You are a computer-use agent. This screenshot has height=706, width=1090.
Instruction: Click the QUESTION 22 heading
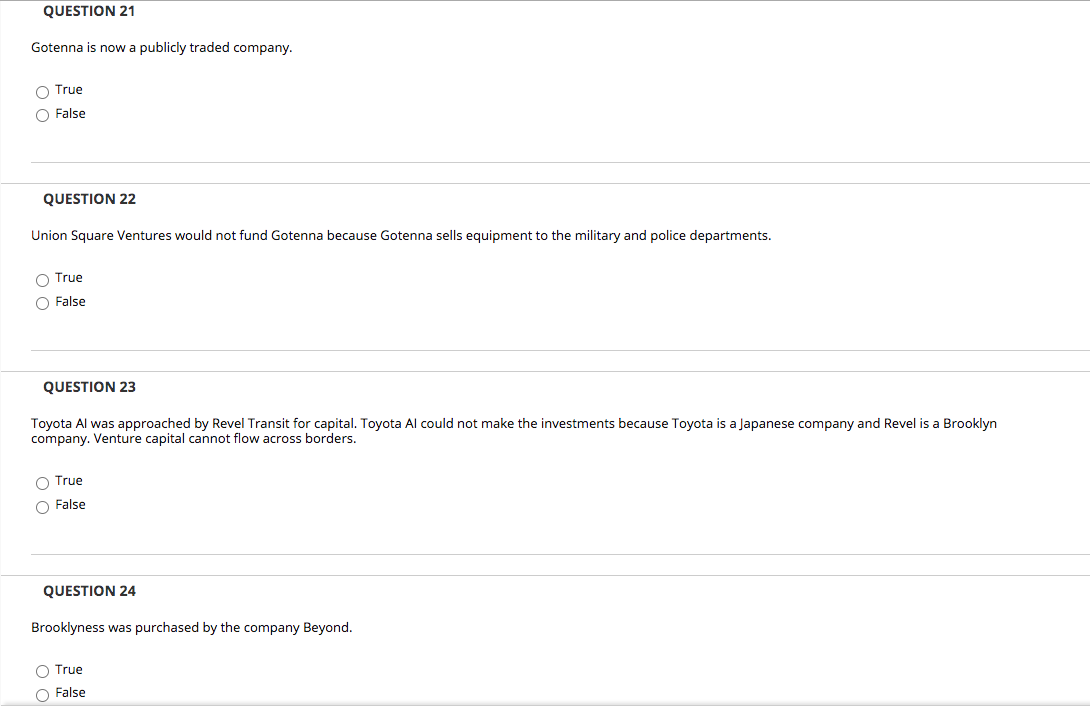(x=89, y=198)
